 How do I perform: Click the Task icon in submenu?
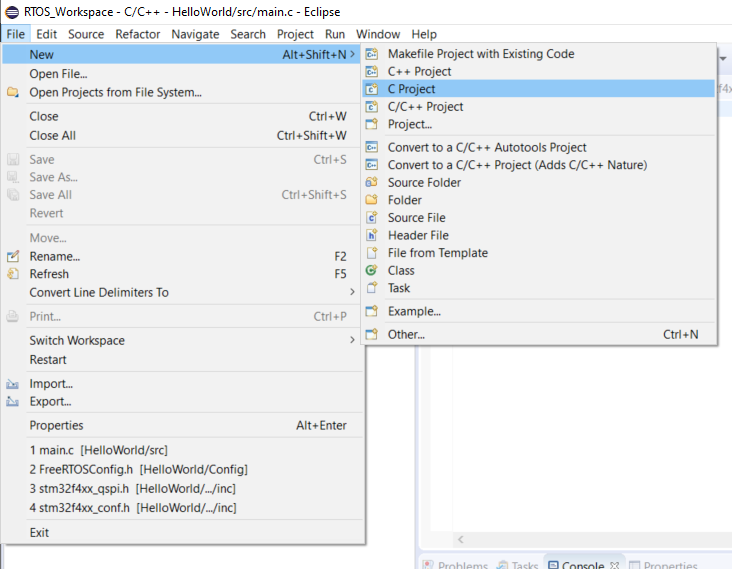pyautogui.click(x=372, y=288)
